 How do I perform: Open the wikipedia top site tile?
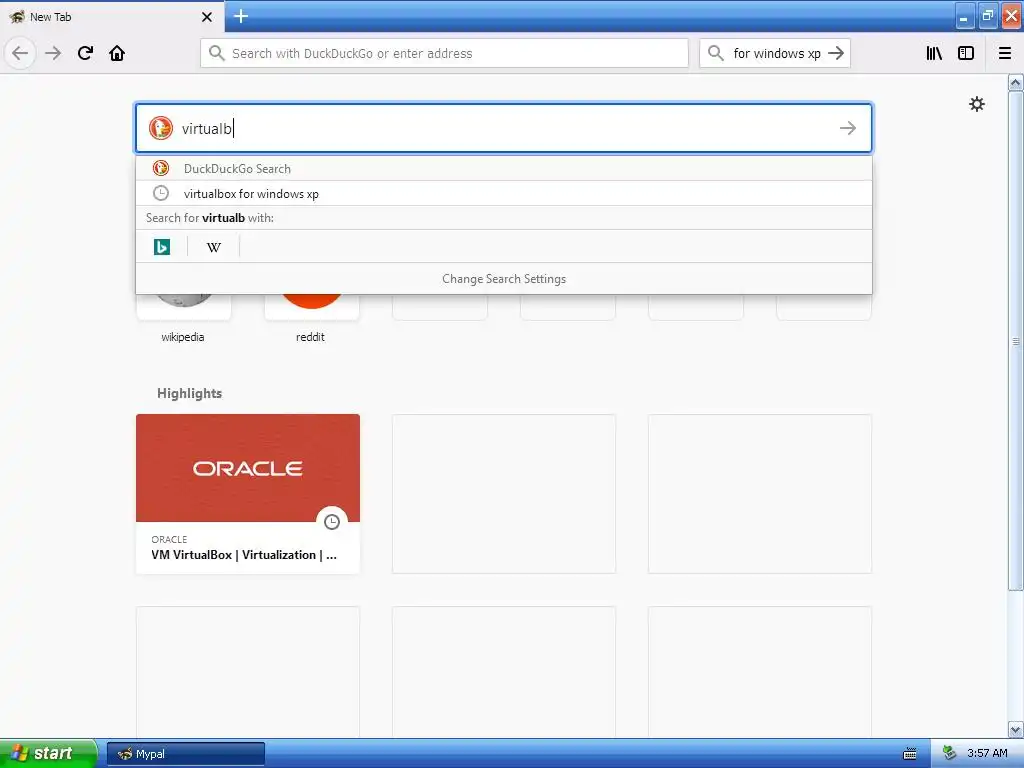(x=184, y=317)
